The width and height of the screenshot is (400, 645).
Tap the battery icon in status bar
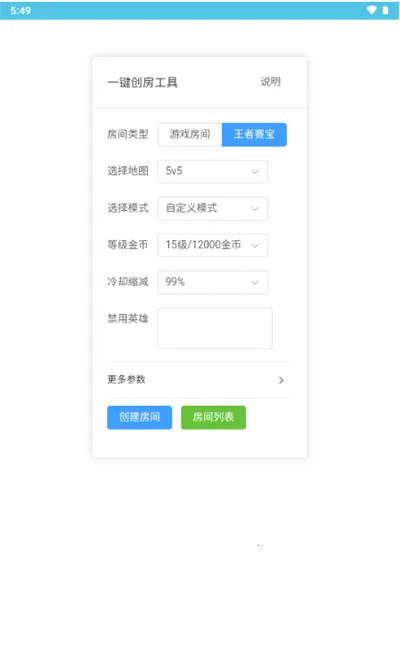(386, 10)
